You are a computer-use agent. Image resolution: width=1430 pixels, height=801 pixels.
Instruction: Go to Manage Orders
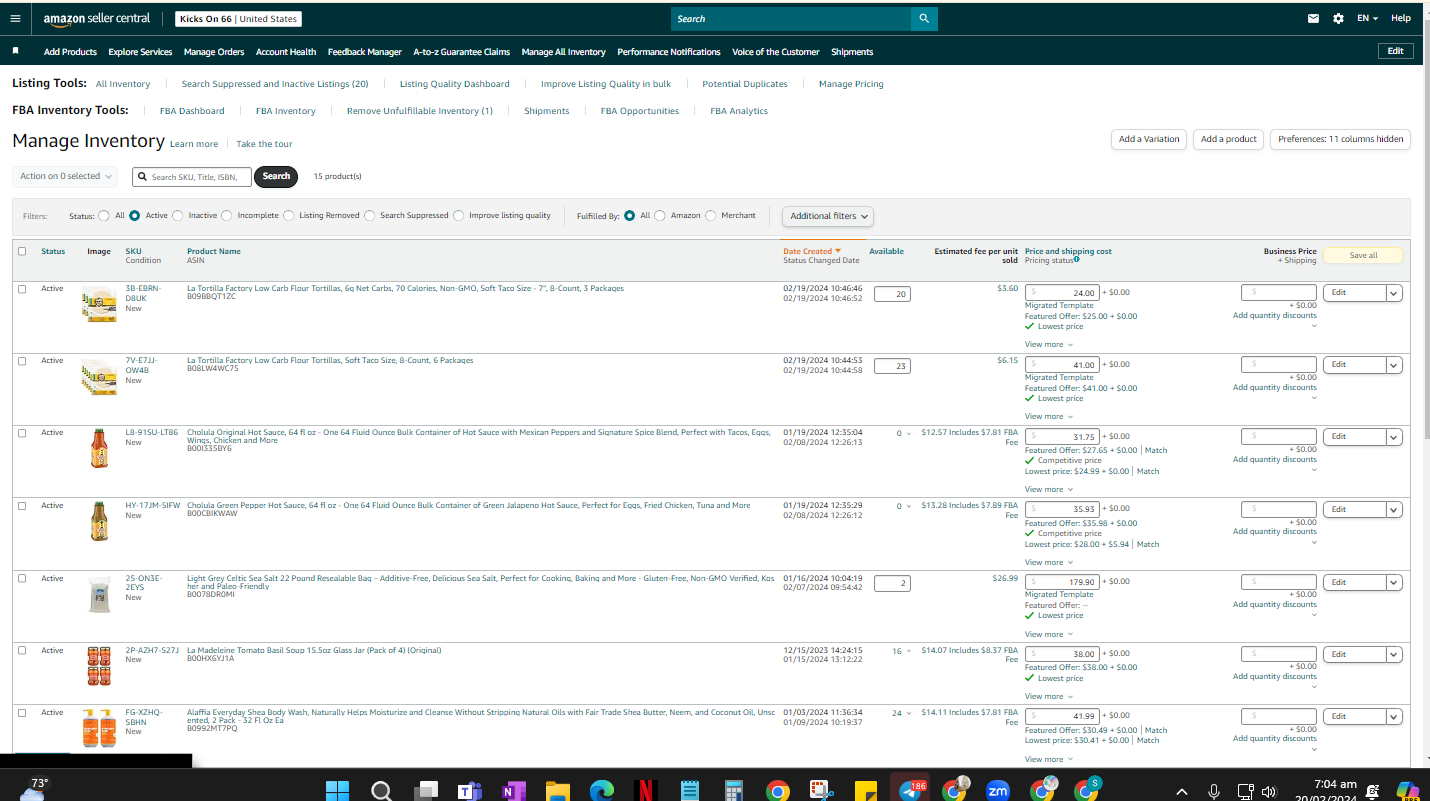click(x=214, y=52)
